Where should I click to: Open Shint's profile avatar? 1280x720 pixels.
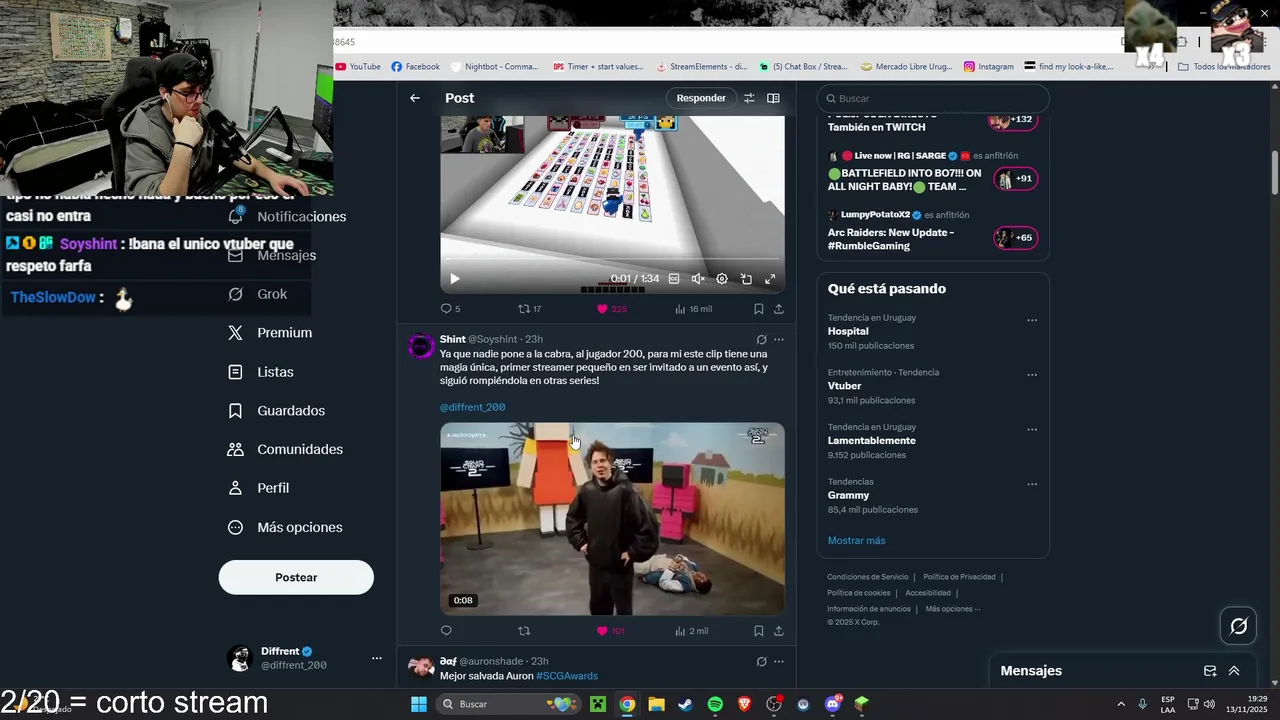(x=421, y=346)
